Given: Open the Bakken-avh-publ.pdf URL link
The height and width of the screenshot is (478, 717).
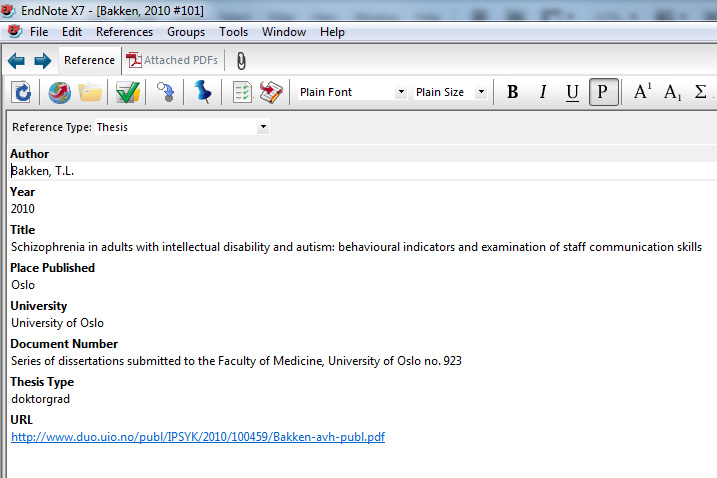Looking at the screenshot, I should point(198,437).
